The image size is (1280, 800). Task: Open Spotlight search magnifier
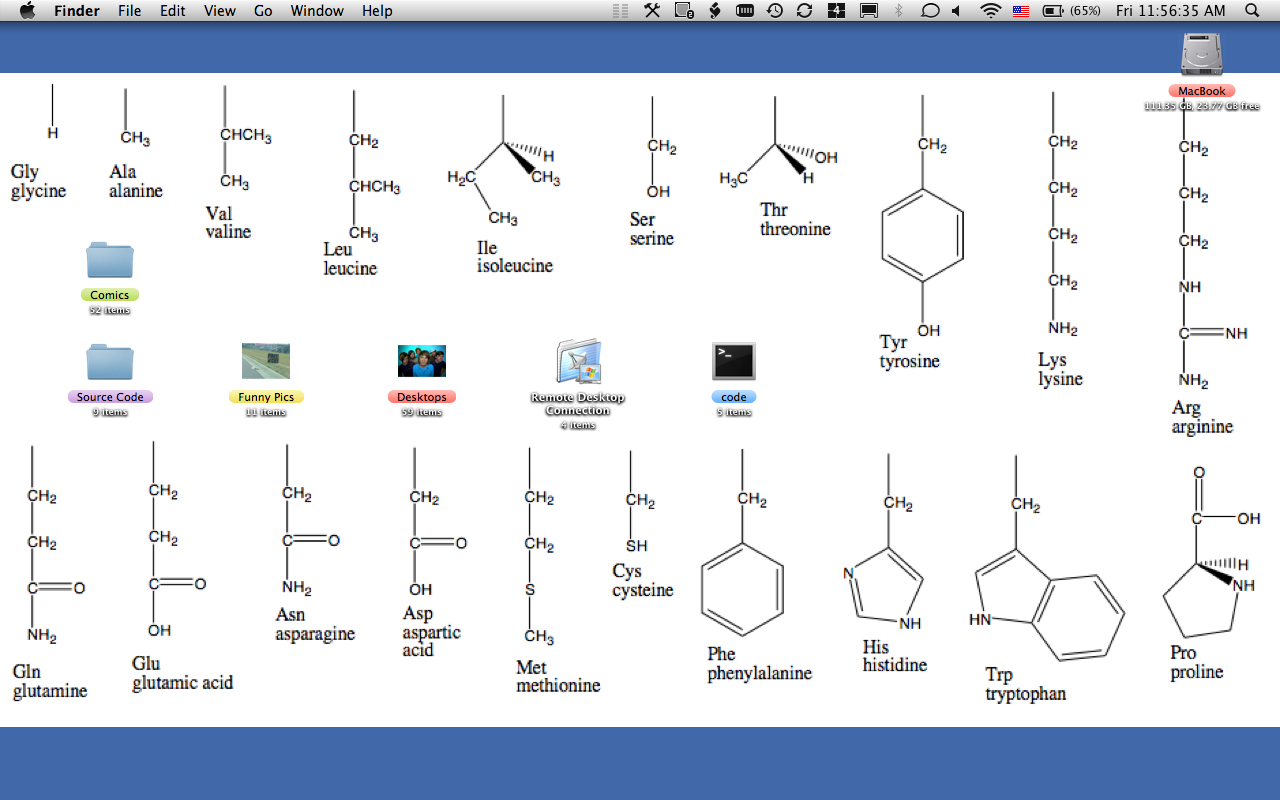coord(1253,11)
